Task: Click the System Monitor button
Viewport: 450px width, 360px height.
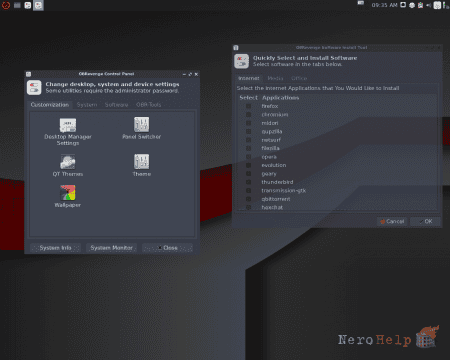Action: (x=112, y=248)
